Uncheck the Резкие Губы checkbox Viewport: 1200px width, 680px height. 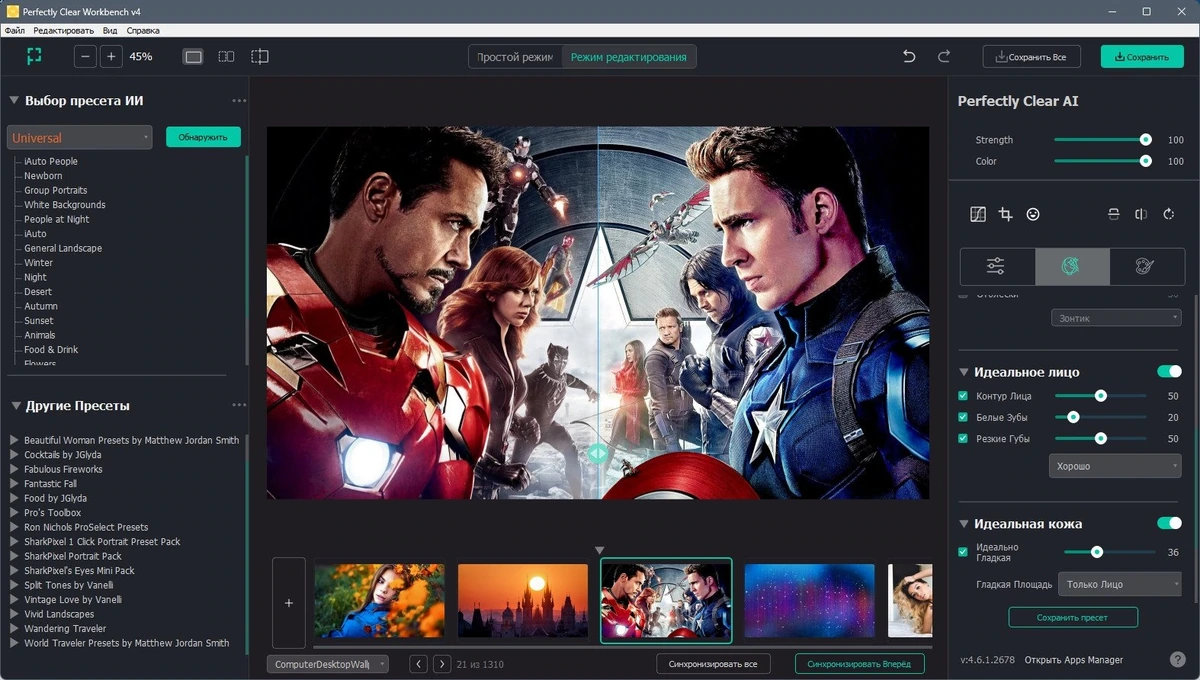[963, 438]
